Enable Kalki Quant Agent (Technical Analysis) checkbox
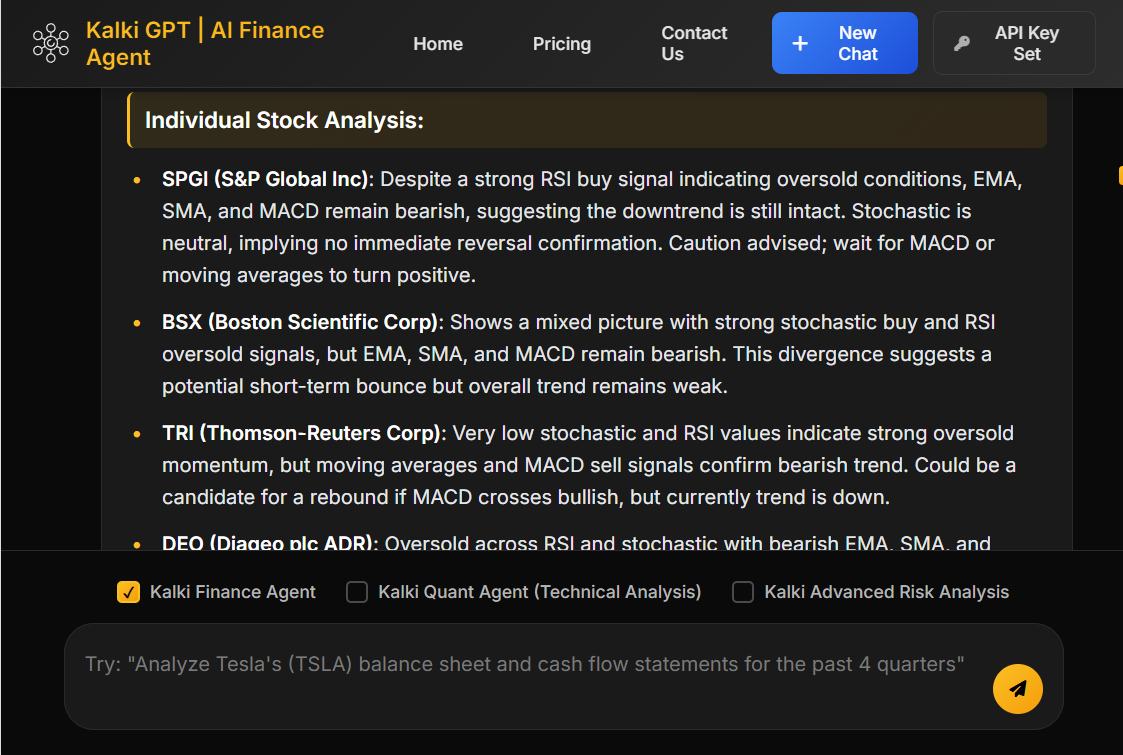Screen dimensions: 1123x755 click(x=357, y=592)
